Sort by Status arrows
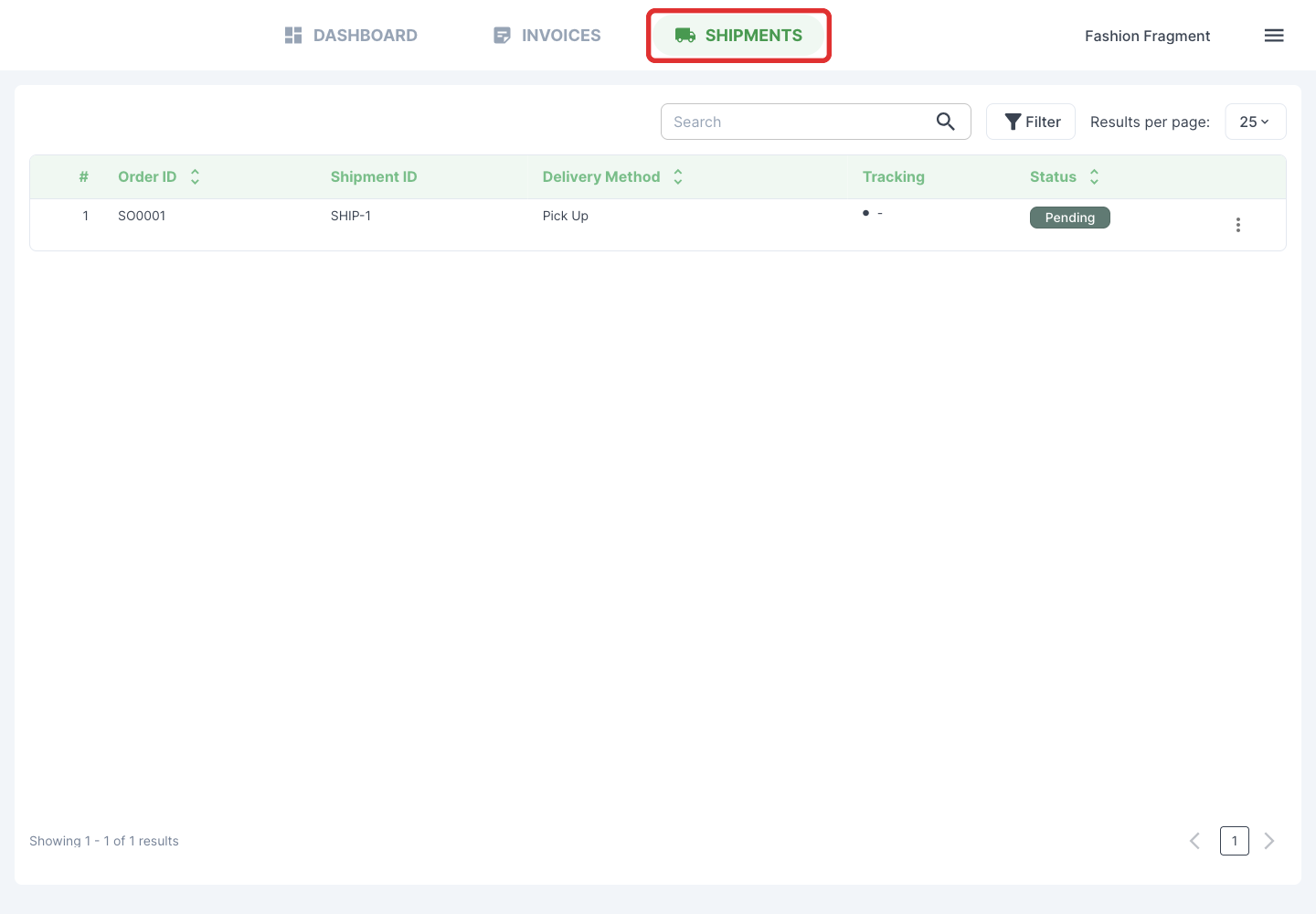This screenshot has width=1316, height=914. 1094,177
